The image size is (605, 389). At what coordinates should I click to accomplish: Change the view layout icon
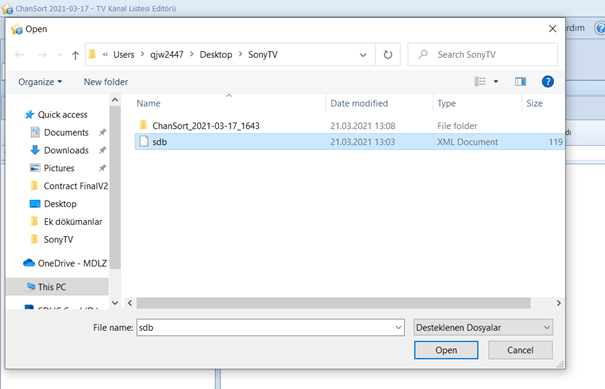pyautogui.click(x=480, y=81)
